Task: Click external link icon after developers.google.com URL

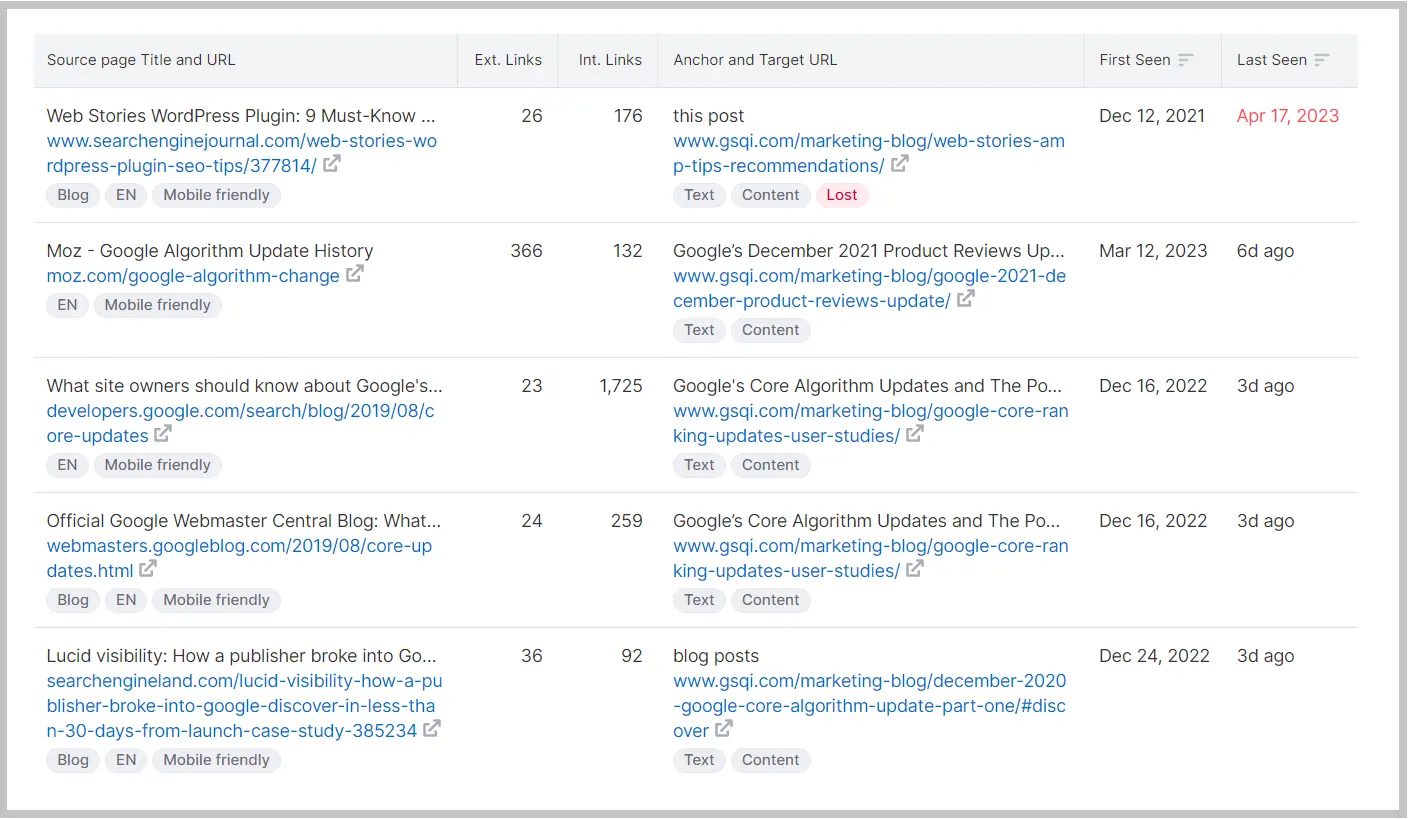Action: coord(163,434)
